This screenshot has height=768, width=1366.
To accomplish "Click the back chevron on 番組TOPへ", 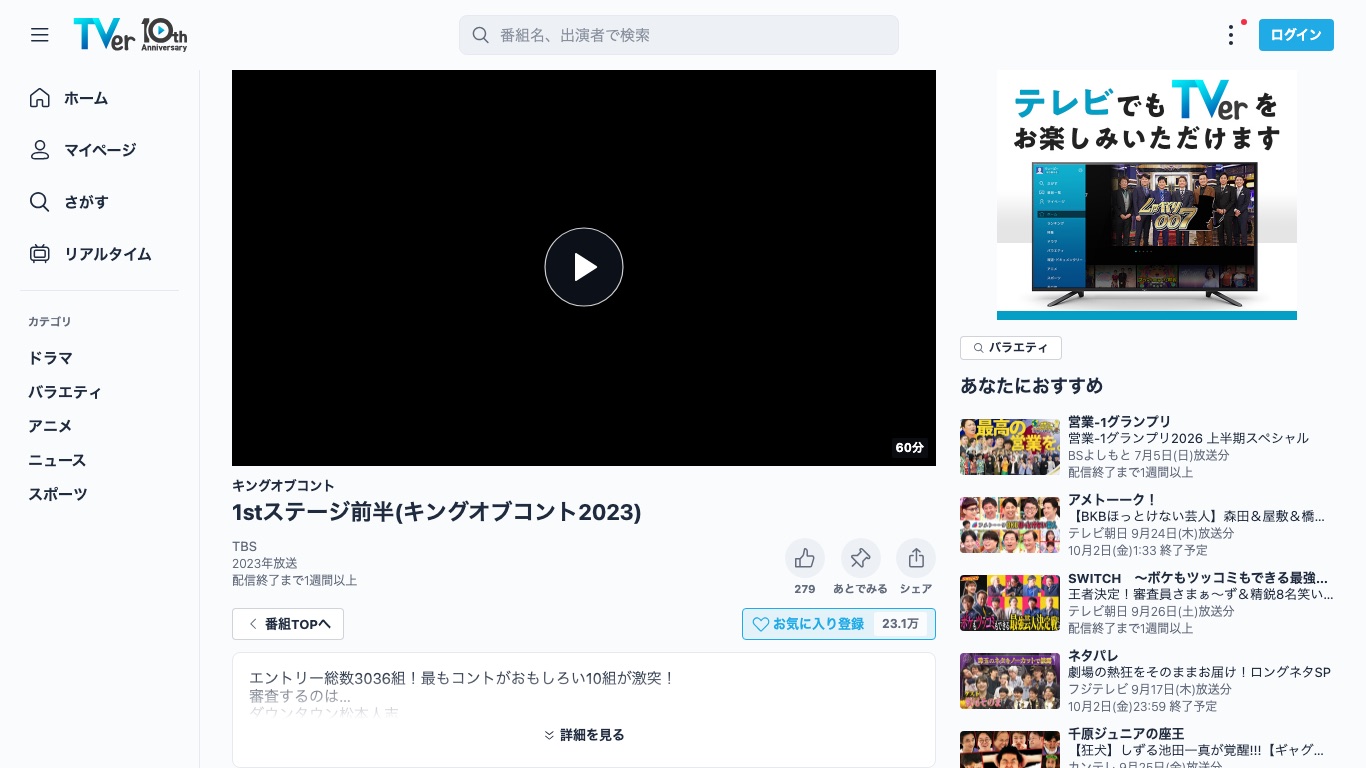I will [x=253, y=624].
